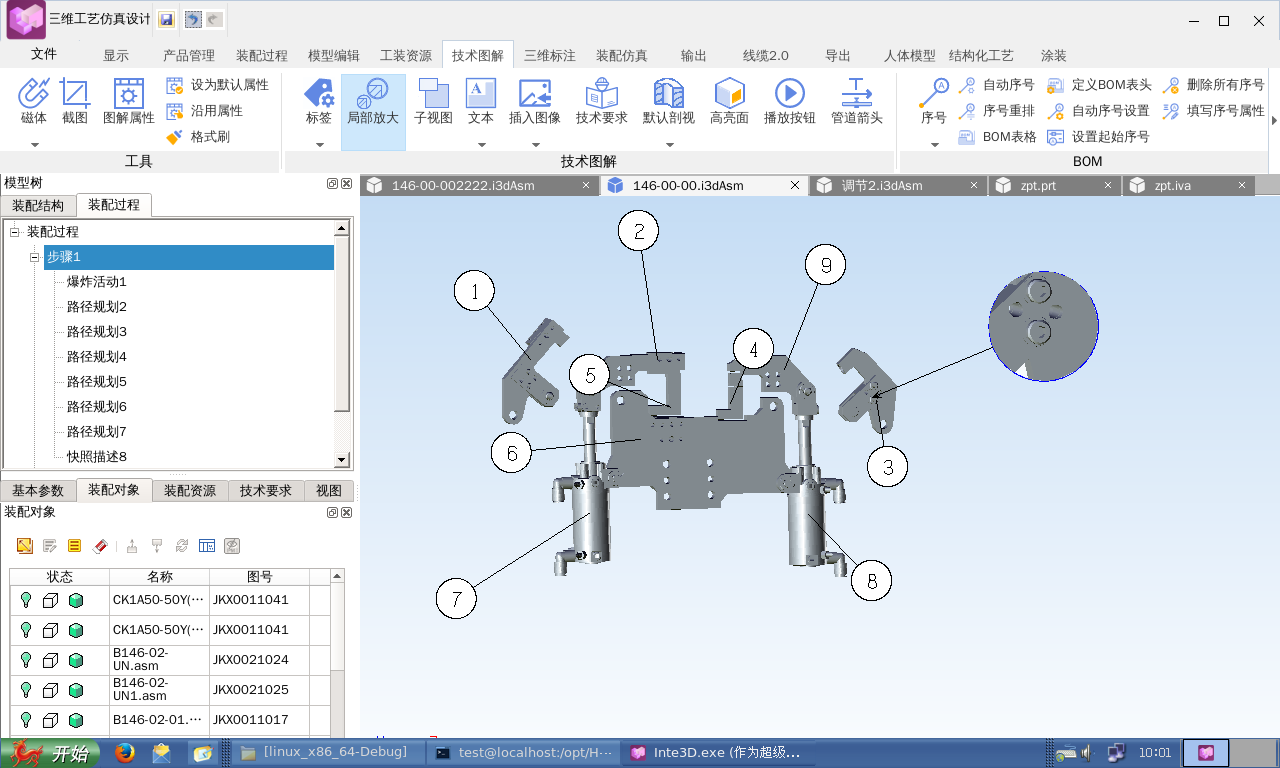Click 删除所有序号 button
The height and width of the screenshot is (768, 1280).
tap(1214, 85)
